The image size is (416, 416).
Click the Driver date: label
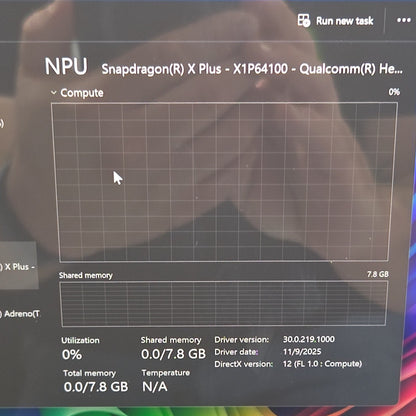pyautogui.click(x=236, y=352)
